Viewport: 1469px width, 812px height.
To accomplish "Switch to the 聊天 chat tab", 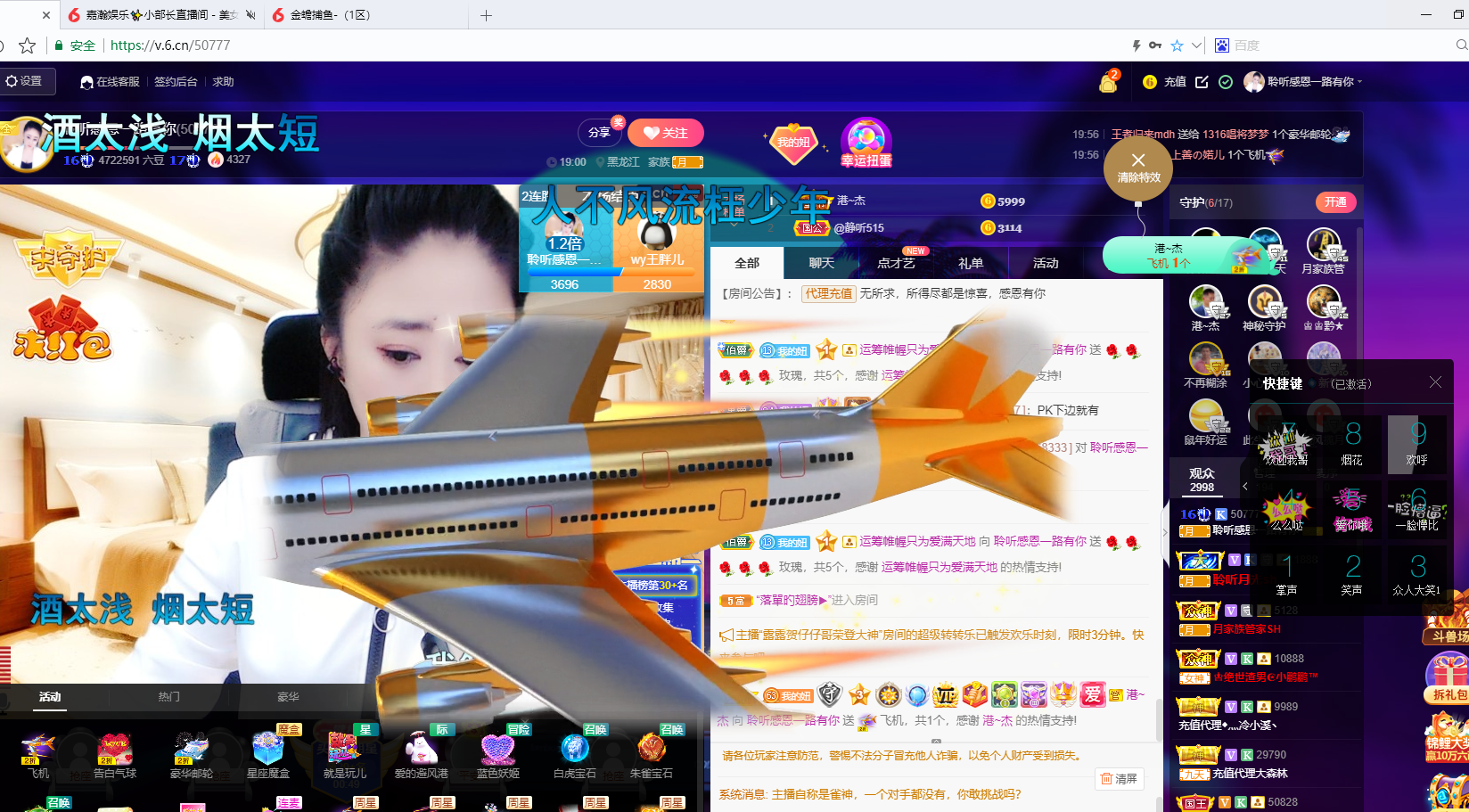I will click(x=821, y=263).
